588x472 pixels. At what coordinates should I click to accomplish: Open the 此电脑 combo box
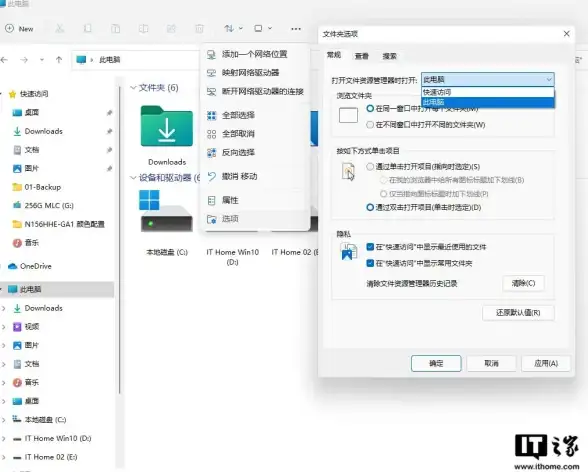(488, 79)
